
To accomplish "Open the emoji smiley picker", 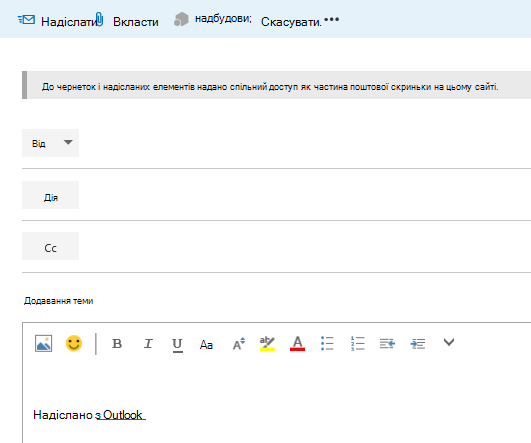I will point(74,343).
